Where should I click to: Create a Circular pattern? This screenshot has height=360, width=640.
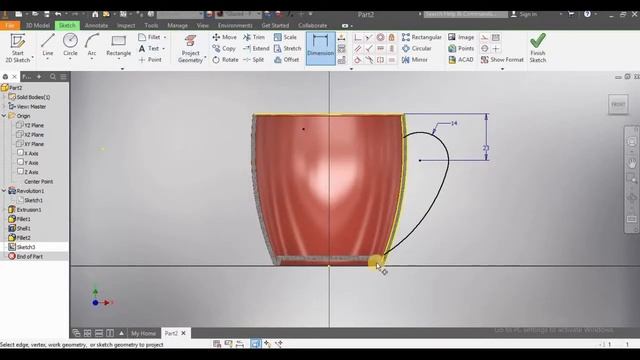416,49
